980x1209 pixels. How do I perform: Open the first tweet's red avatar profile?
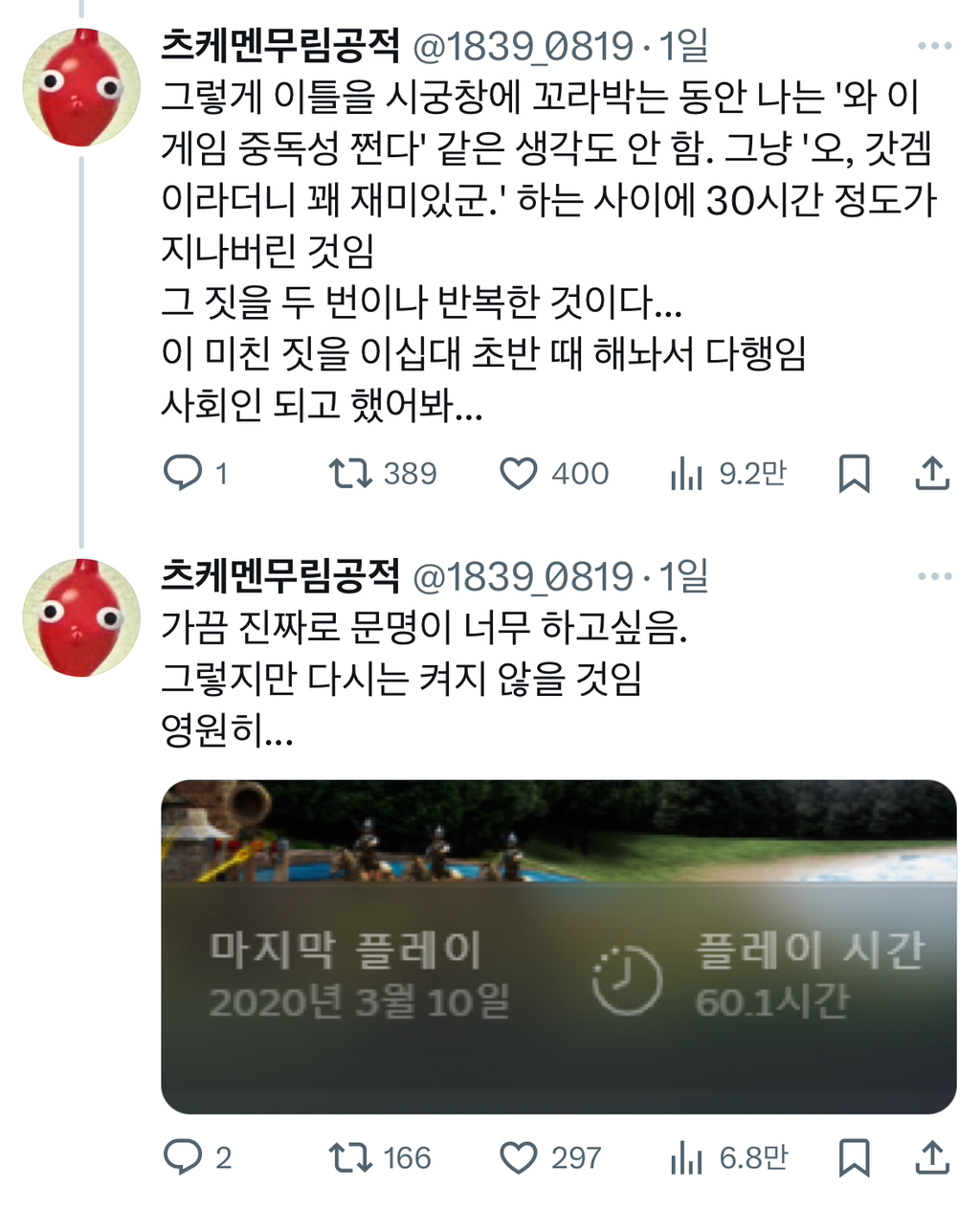tap(81, 87)
